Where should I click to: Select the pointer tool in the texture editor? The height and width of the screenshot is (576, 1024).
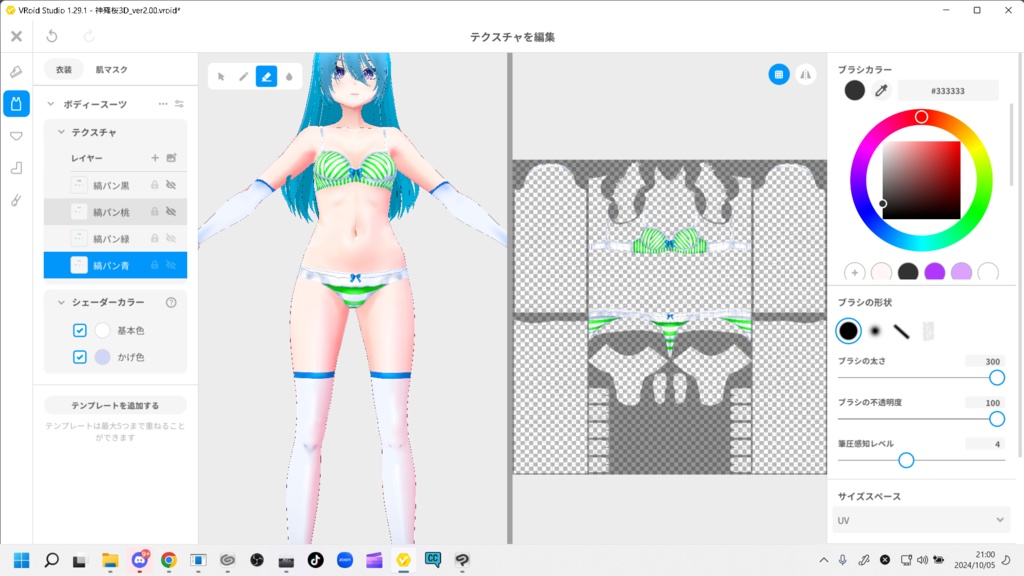(x=222, y=76)
